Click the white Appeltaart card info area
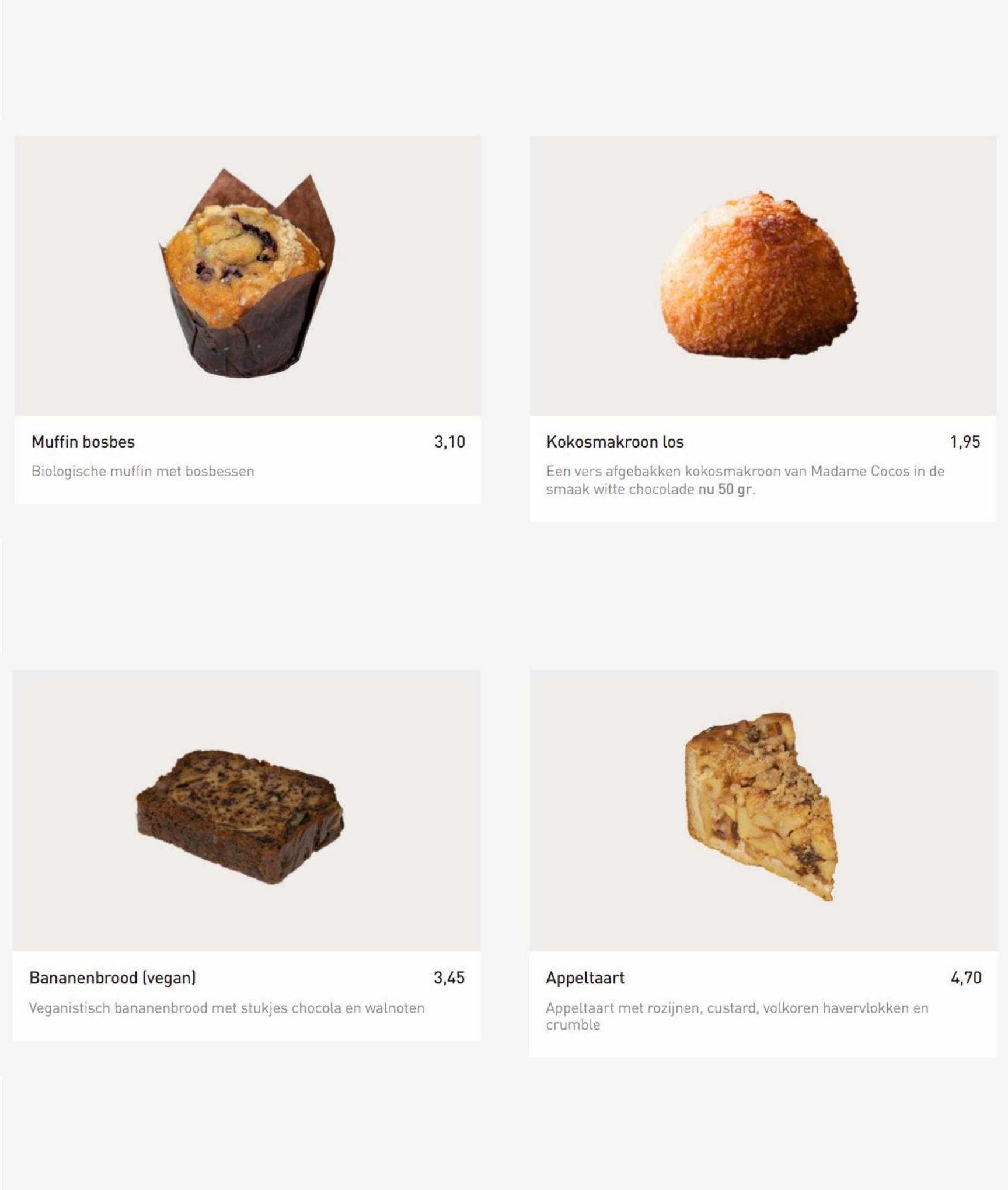This screenshot has width=1008, height=1190. pyautogui.click(x=763, y=1004)
